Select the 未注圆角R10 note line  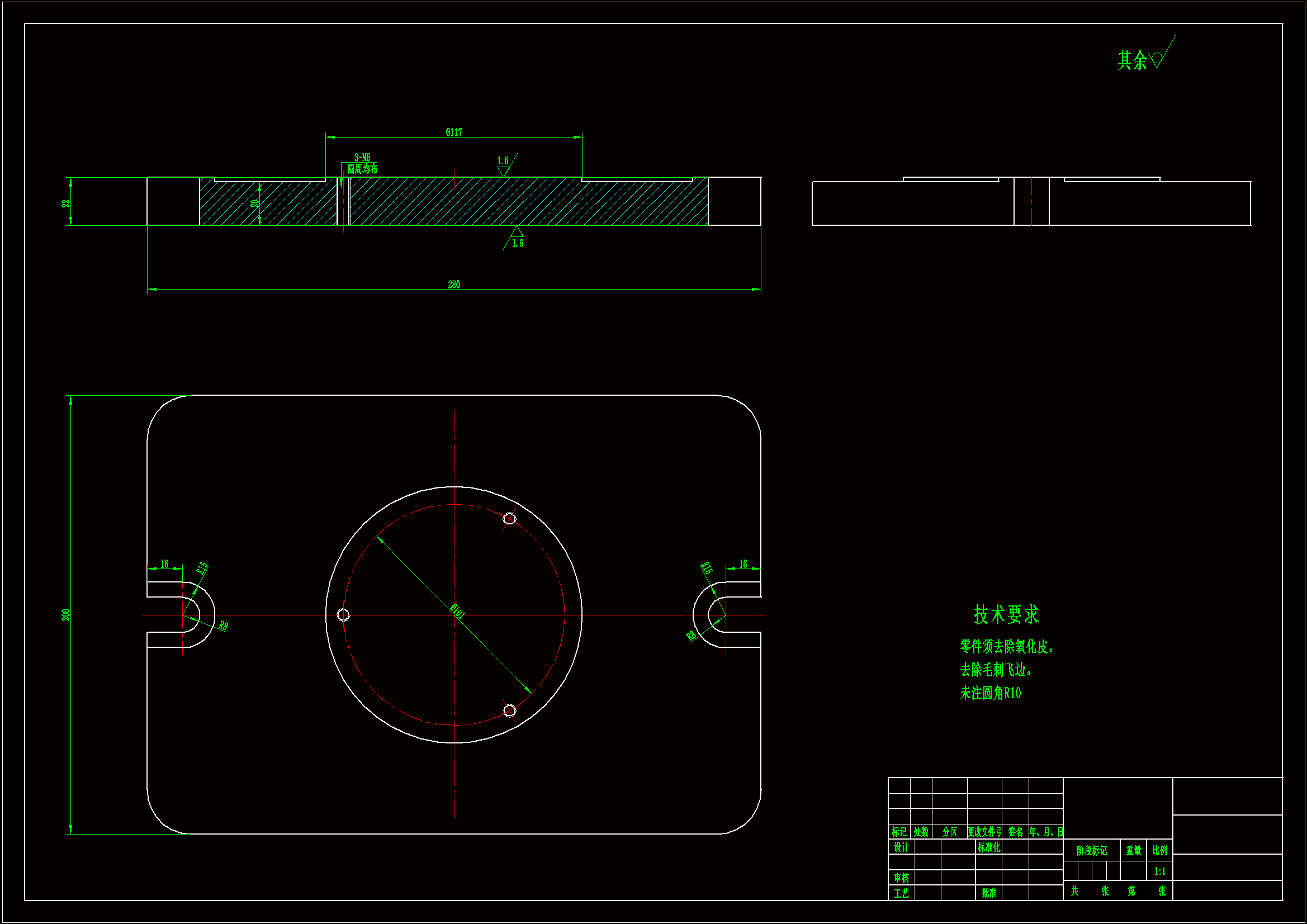991,693
